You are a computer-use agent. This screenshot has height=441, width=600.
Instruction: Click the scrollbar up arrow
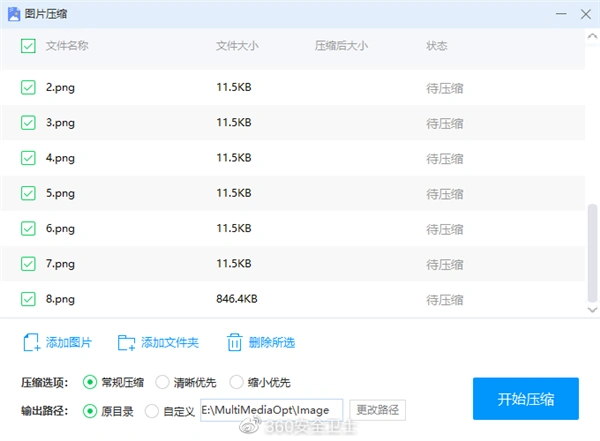592,36
